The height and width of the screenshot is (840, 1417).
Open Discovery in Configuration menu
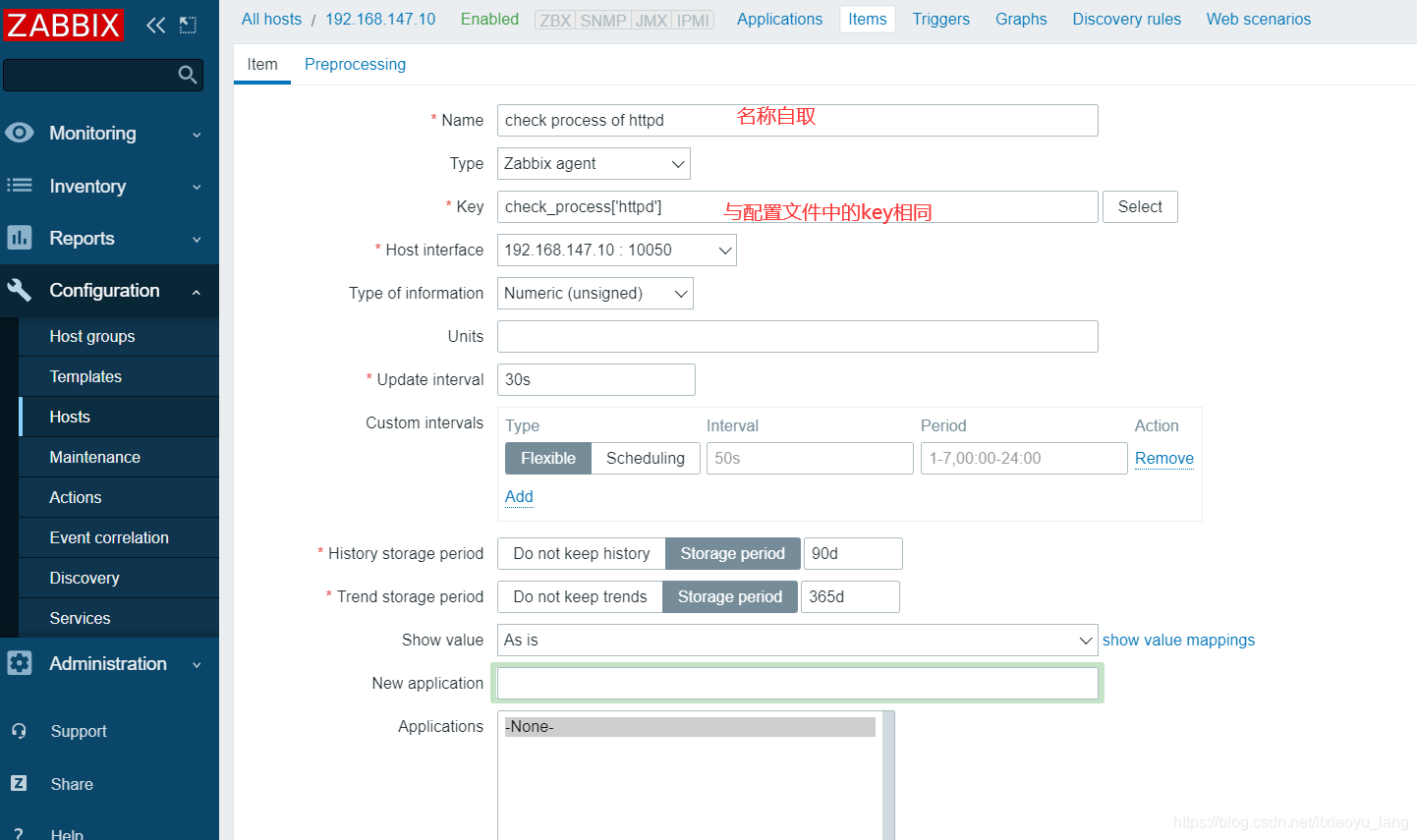click(x=119, y=578)
